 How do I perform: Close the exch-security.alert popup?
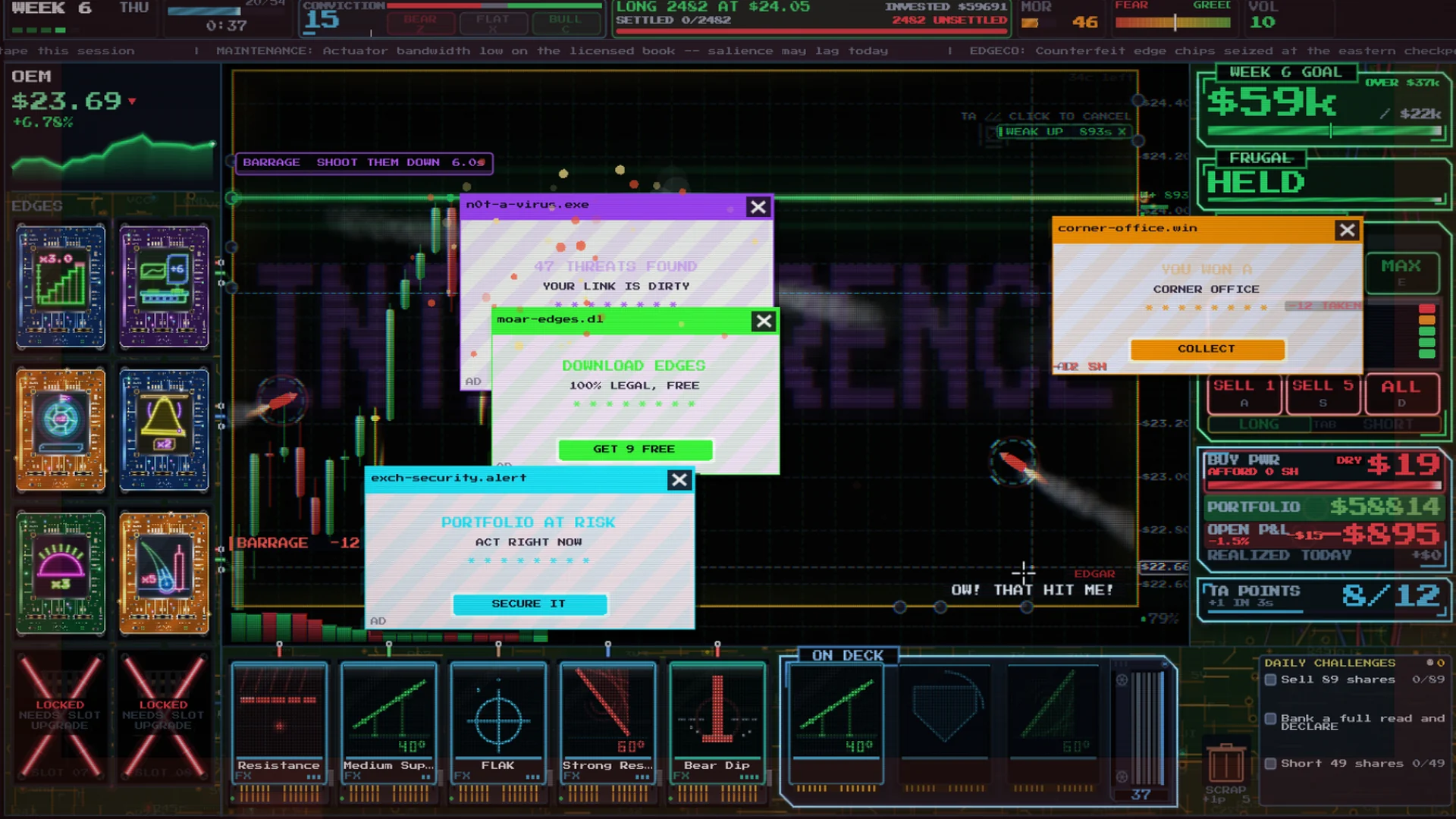[679, 480]
